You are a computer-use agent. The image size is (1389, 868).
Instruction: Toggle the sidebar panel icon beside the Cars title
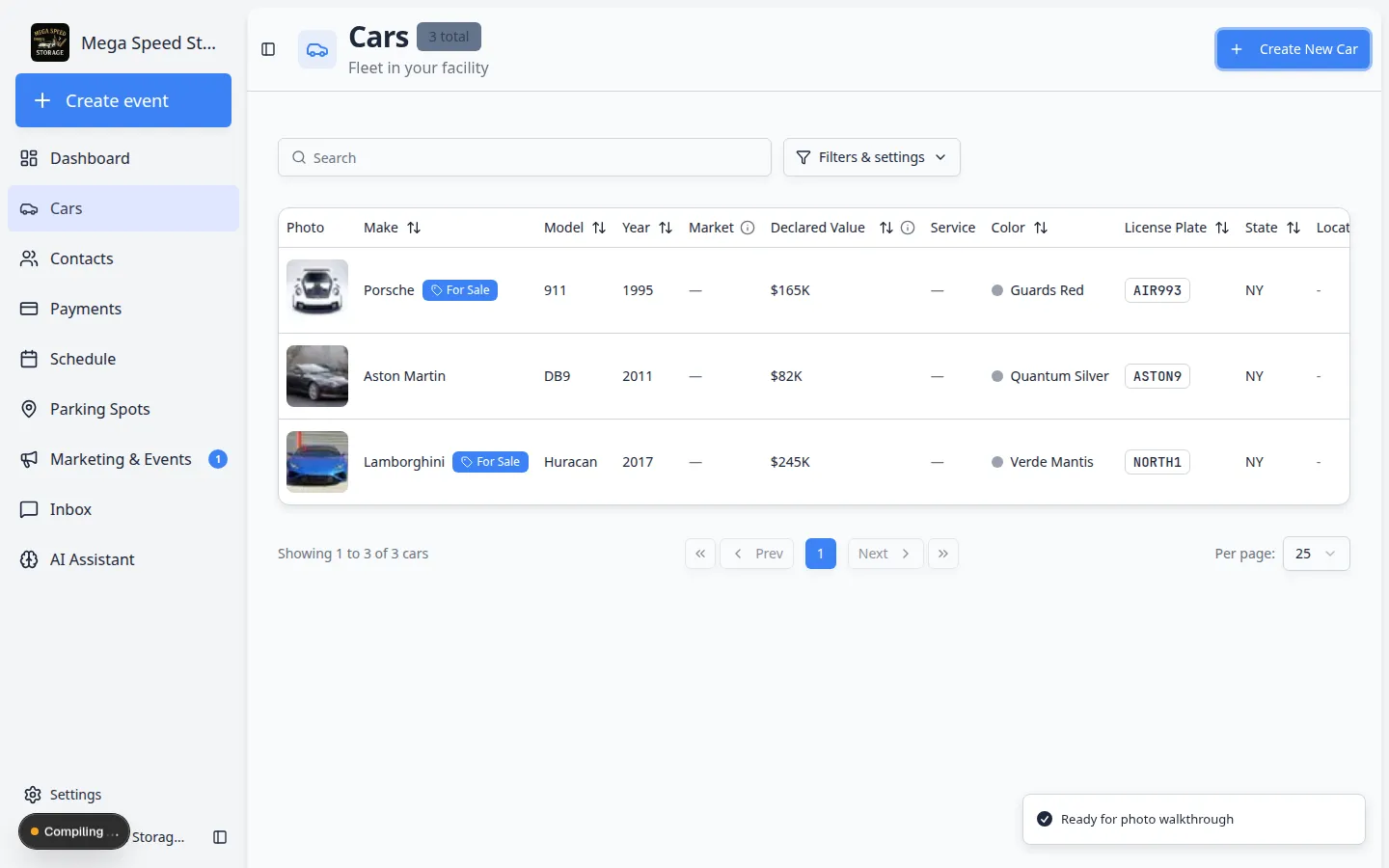[x=268, y=49]
